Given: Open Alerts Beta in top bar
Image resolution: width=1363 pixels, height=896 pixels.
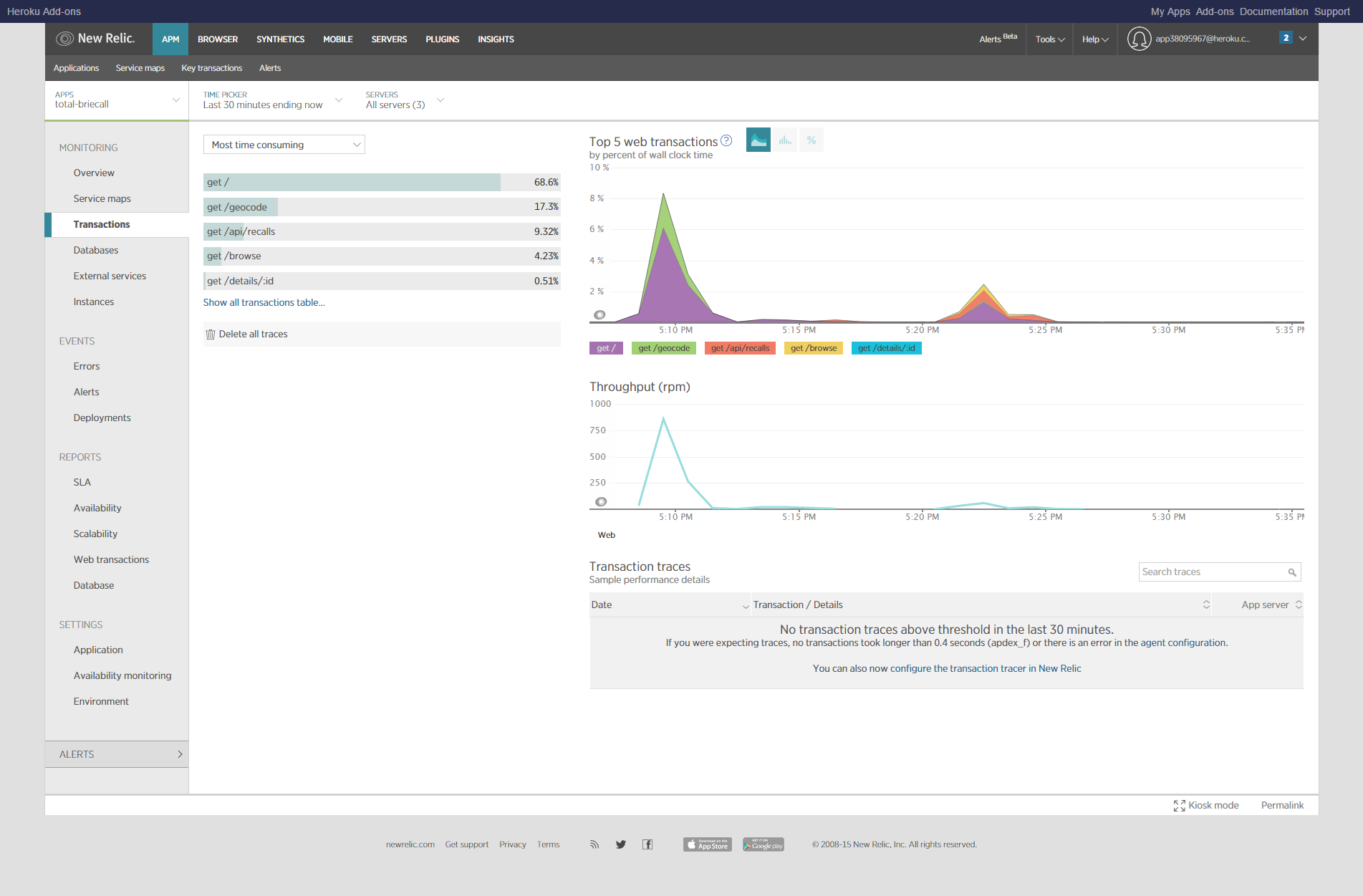Looking at the screenshot, I should coord(998,39).
